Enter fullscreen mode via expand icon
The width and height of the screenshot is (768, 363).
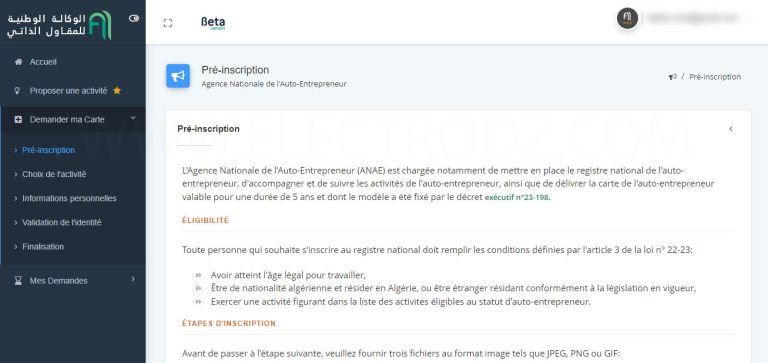[168, 23]
